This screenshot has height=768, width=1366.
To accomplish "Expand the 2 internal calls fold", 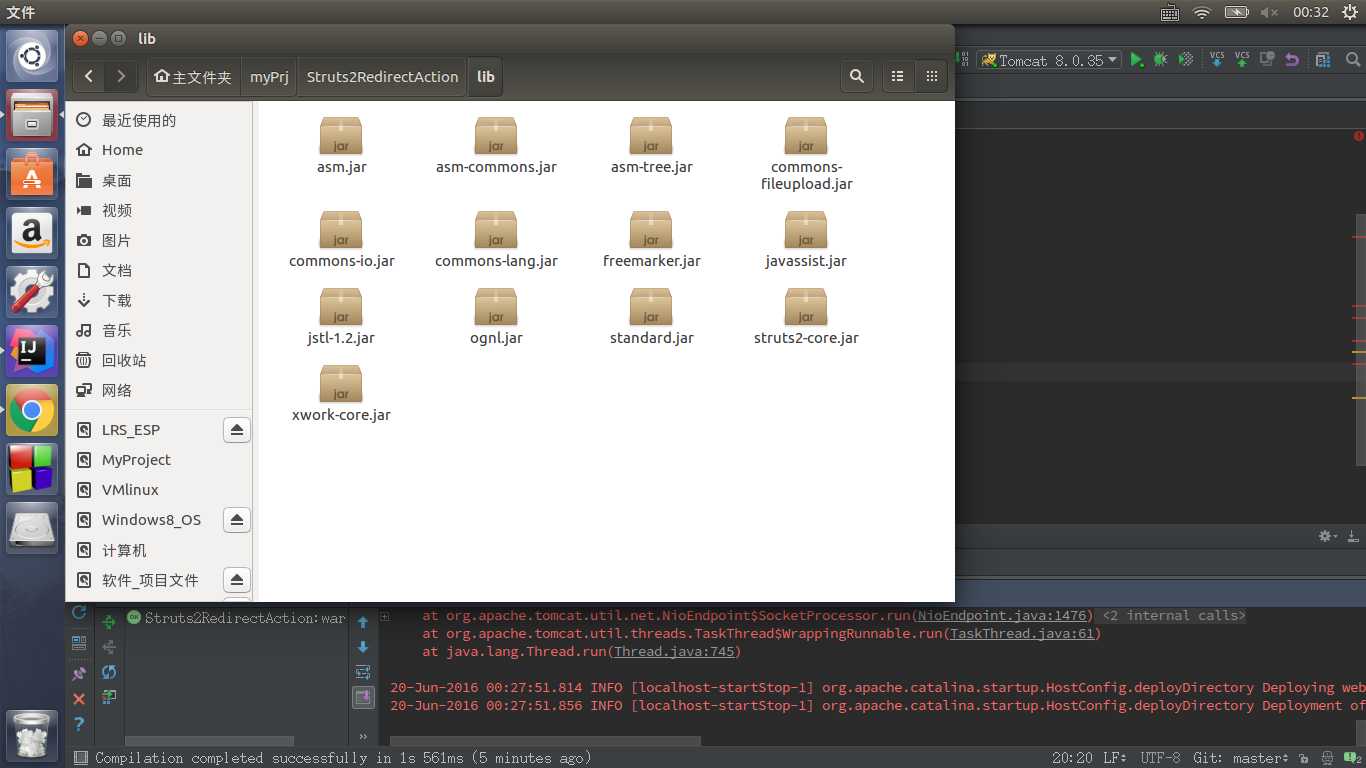I will click(x=1174, y=616).
